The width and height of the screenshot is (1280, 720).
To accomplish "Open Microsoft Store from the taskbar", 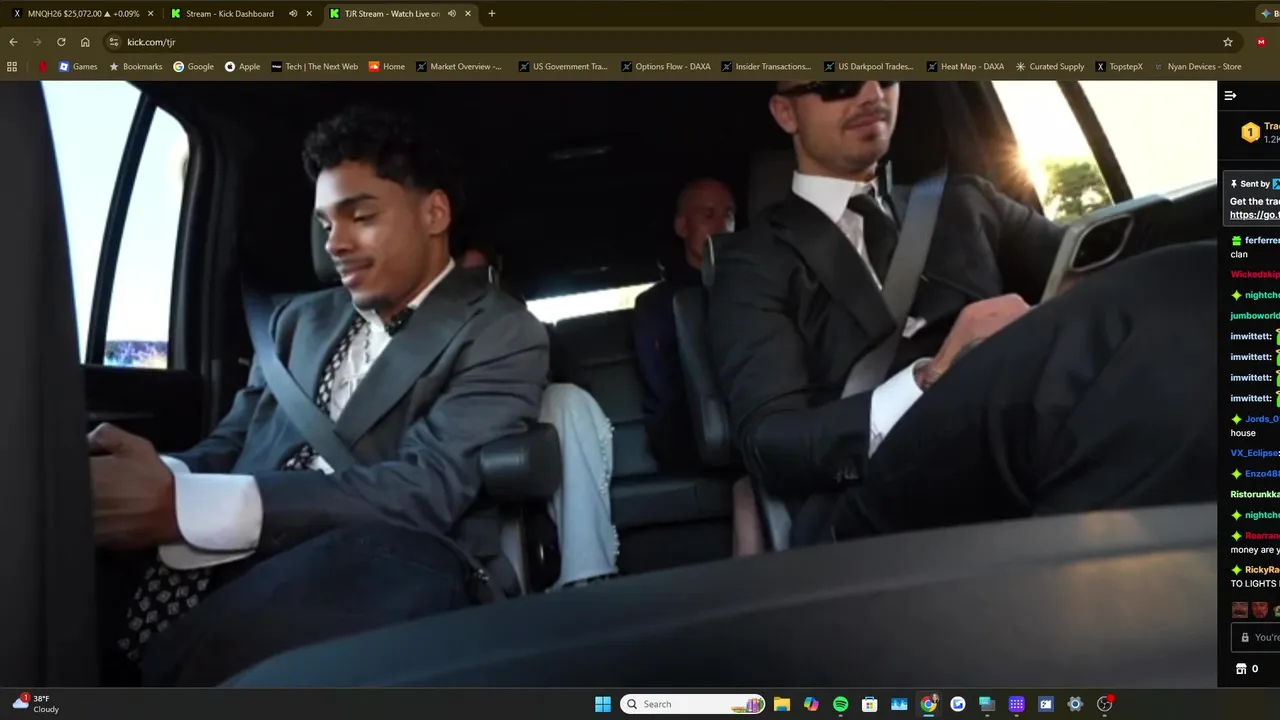I will (x=870, y=704).
